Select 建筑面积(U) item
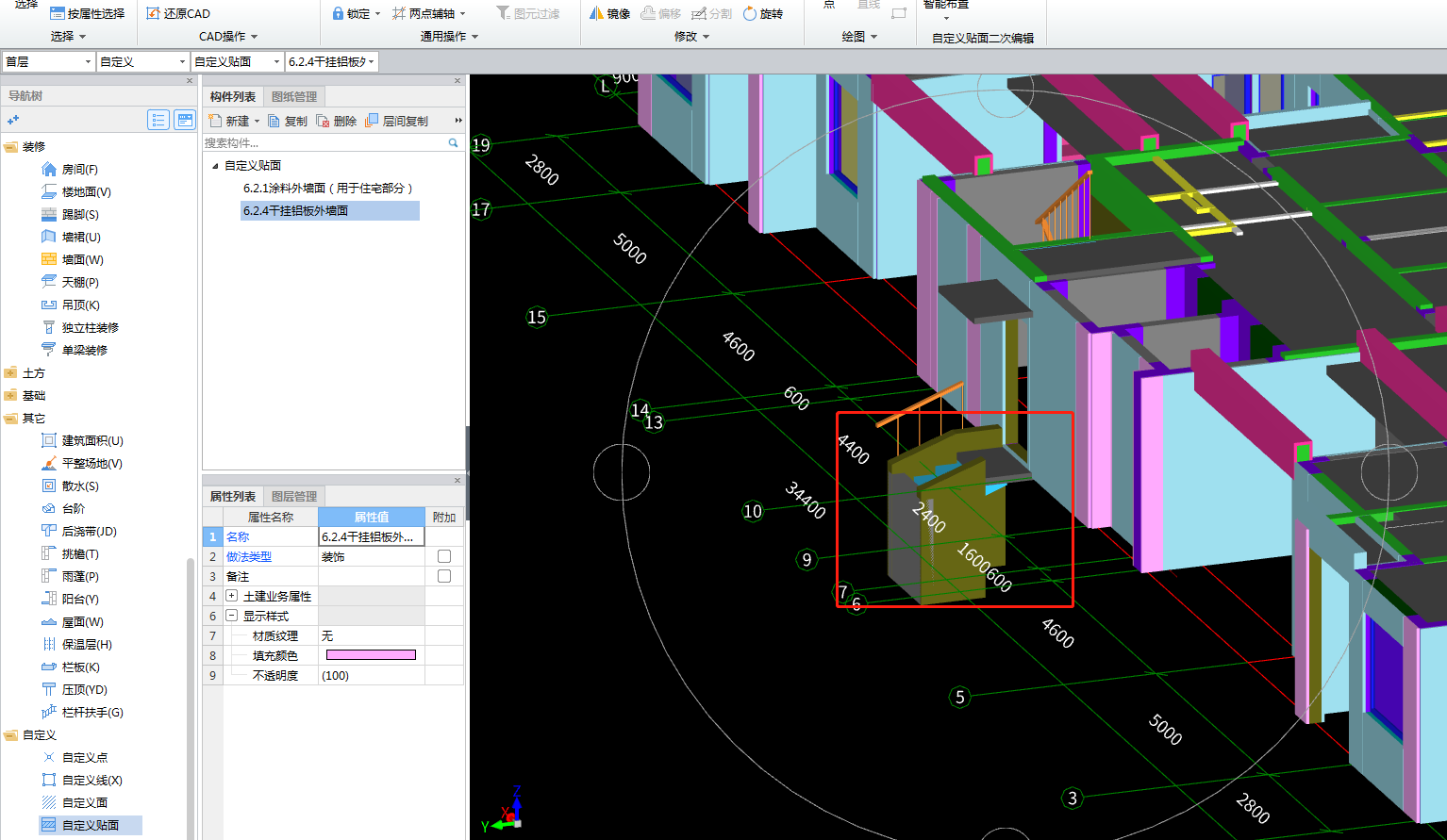 (82, 441)
